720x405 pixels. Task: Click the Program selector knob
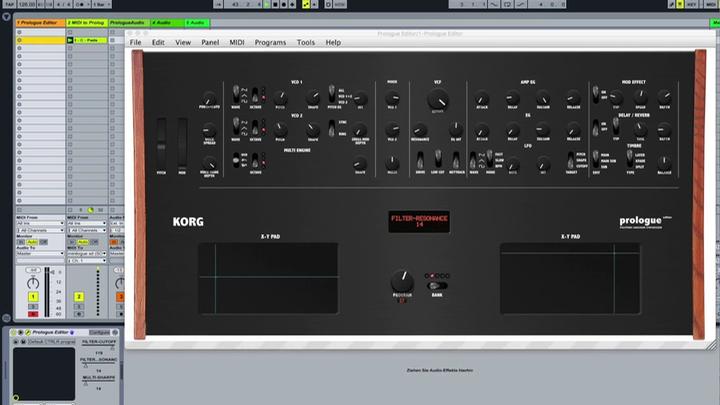point(402,281)
